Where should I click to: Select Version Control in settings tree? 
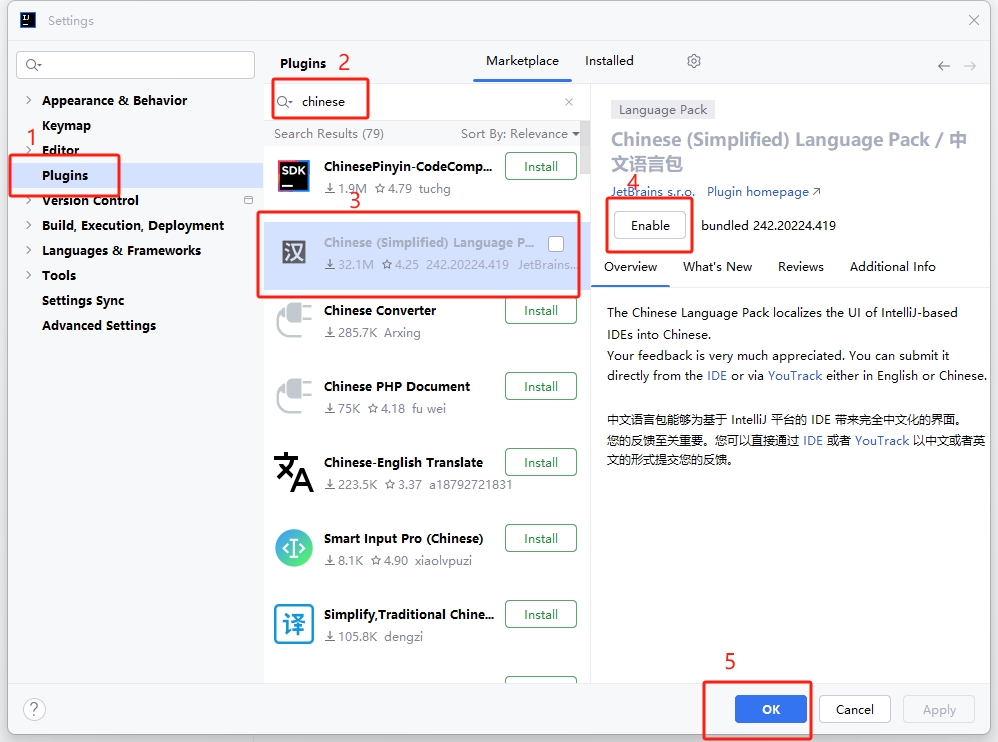90,200
